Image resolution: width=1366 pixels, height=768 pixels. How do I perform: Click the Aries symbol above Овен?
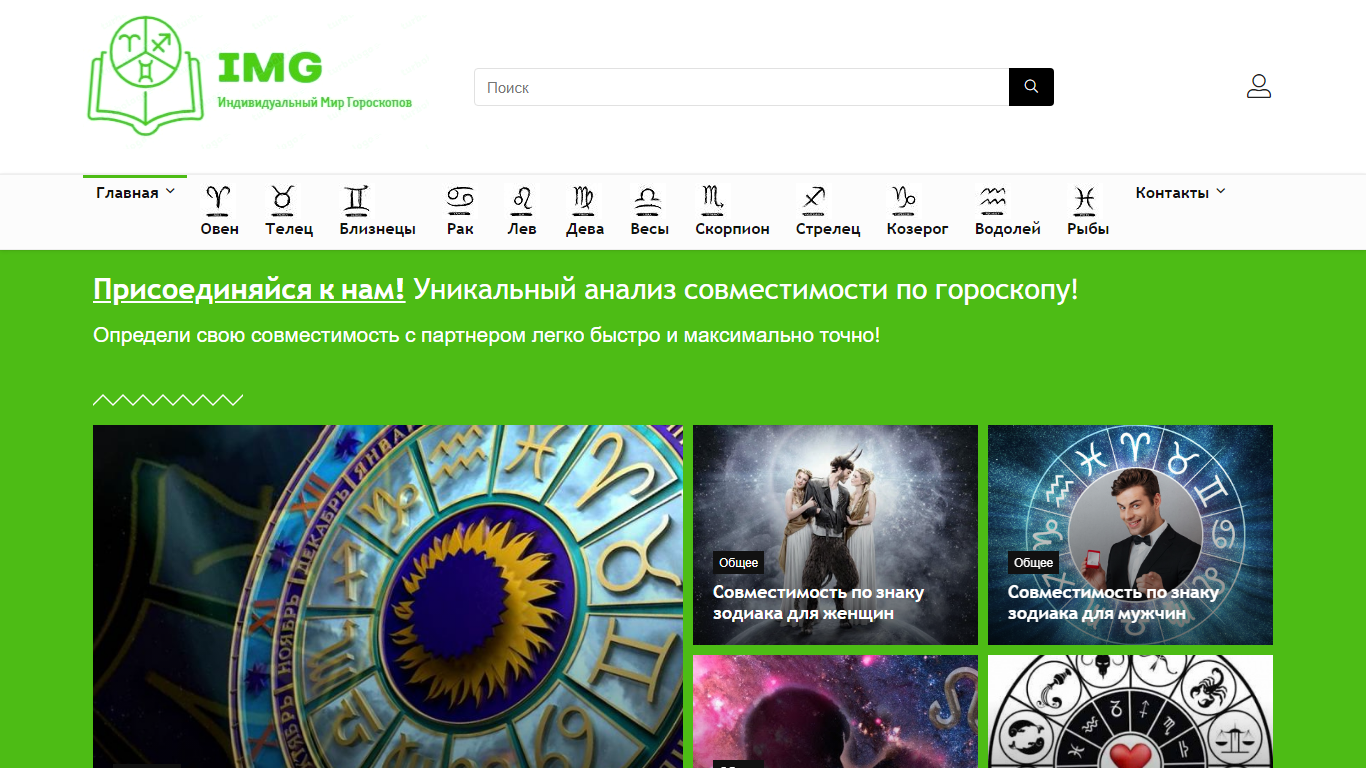(218, 200)
